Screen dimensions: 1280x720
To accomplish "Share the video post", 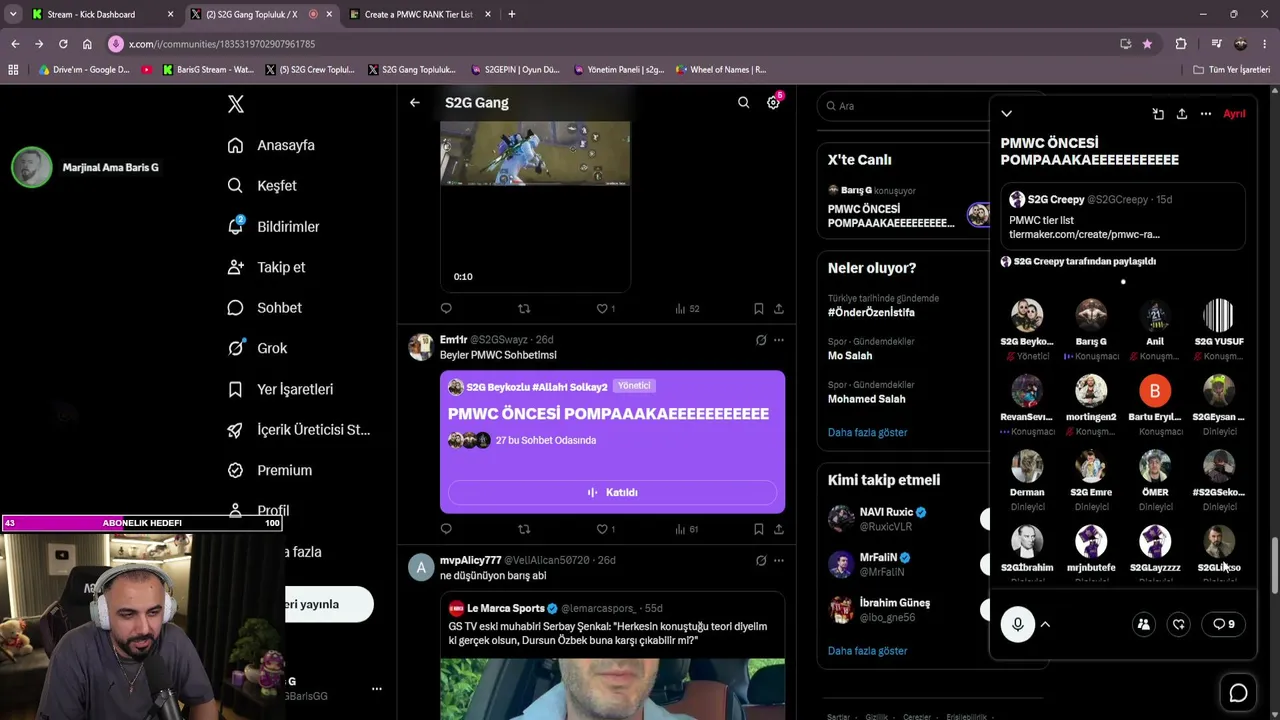I will (x=779, y=309).
